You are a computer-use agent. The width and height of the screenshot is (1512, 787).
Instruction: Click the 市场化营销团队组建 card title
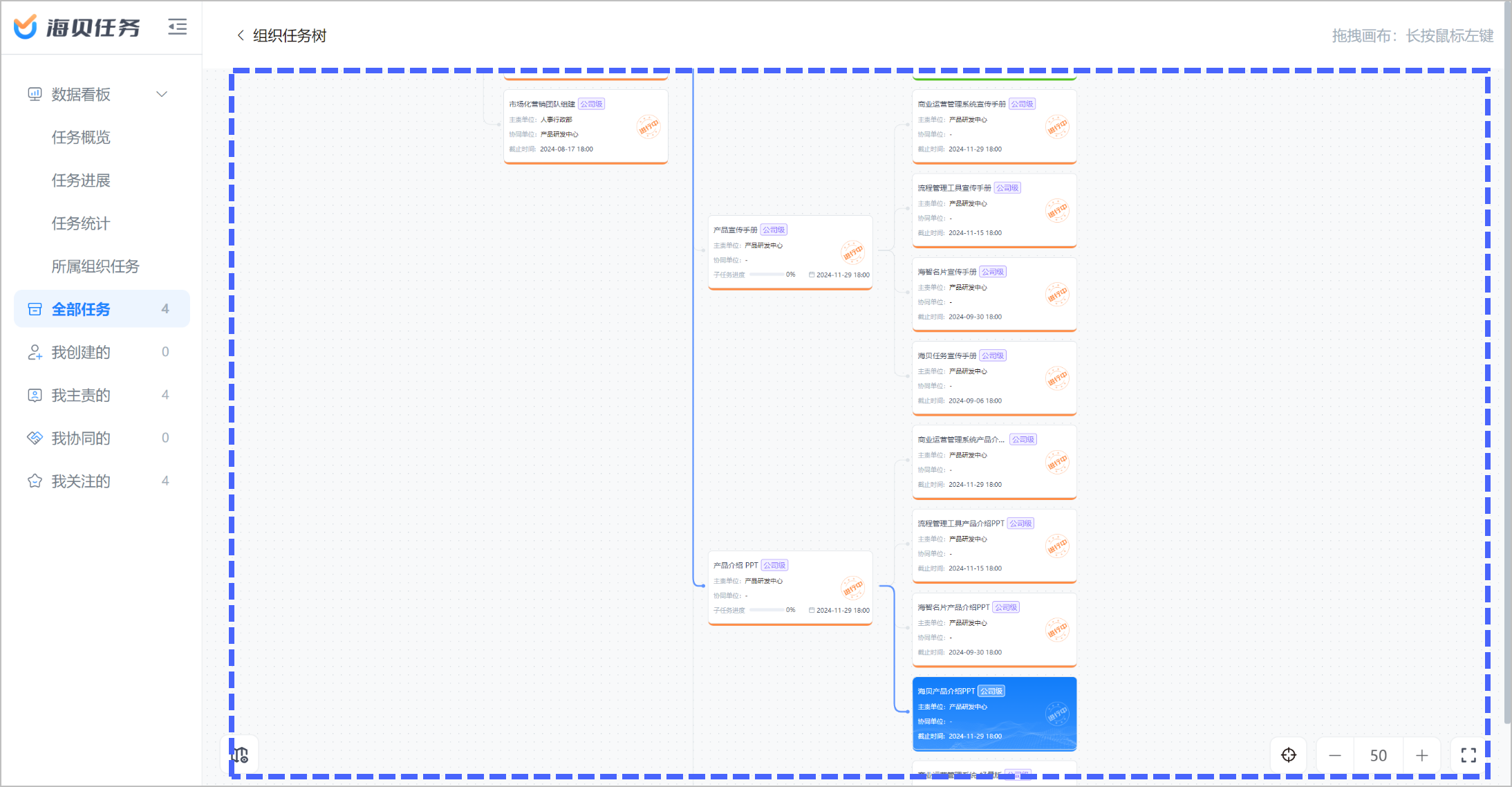pos(542,104)
